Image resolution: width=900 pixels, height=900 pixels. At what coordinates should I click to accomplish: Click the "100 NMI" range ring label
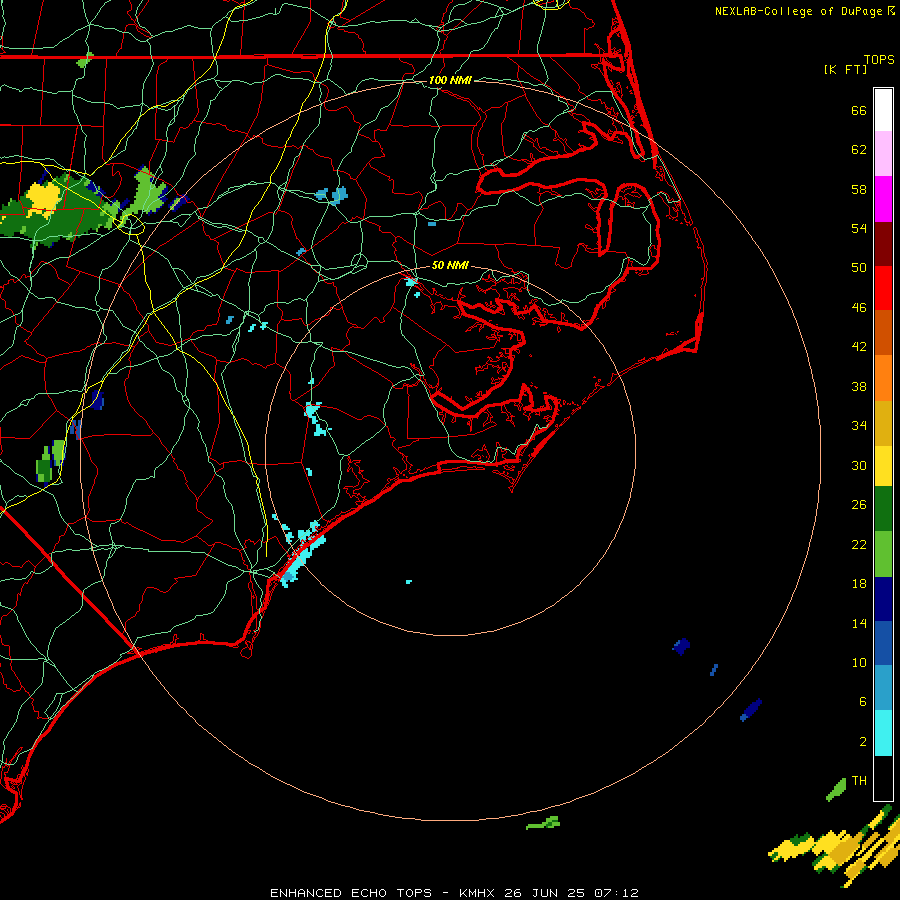tap(450, 80)
